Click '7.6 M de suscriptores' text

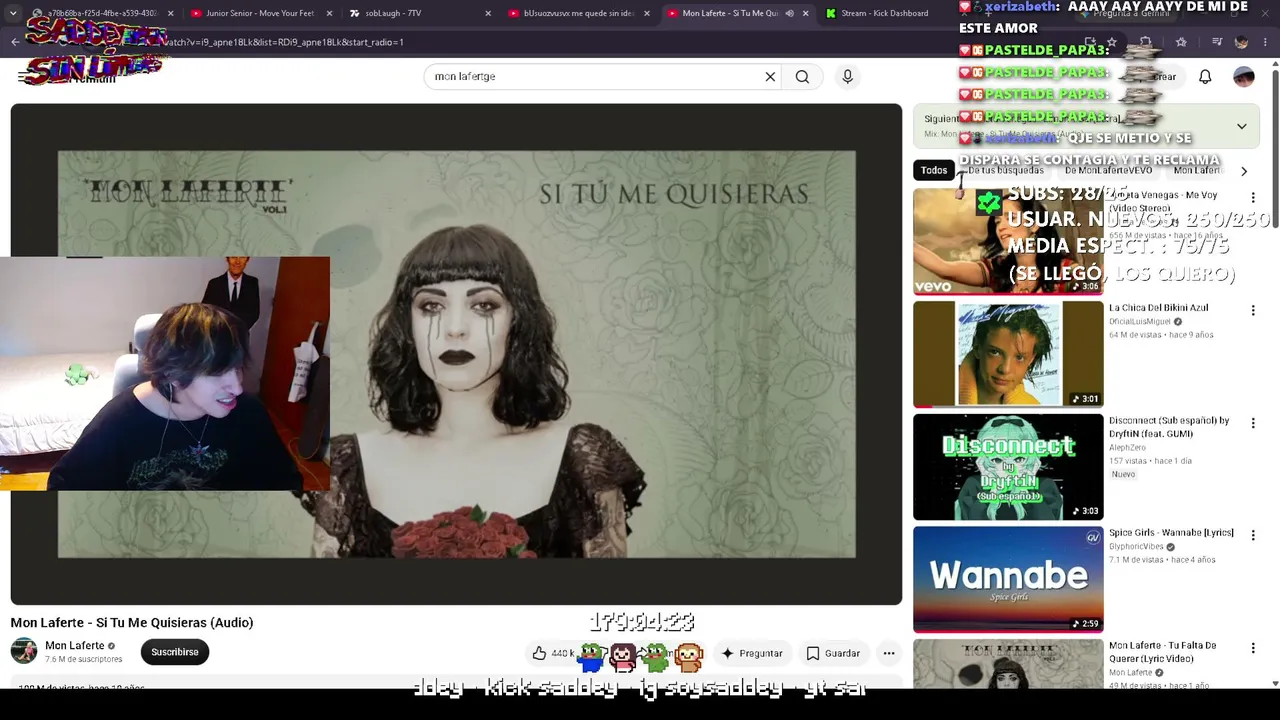click(x=83, y=660)
